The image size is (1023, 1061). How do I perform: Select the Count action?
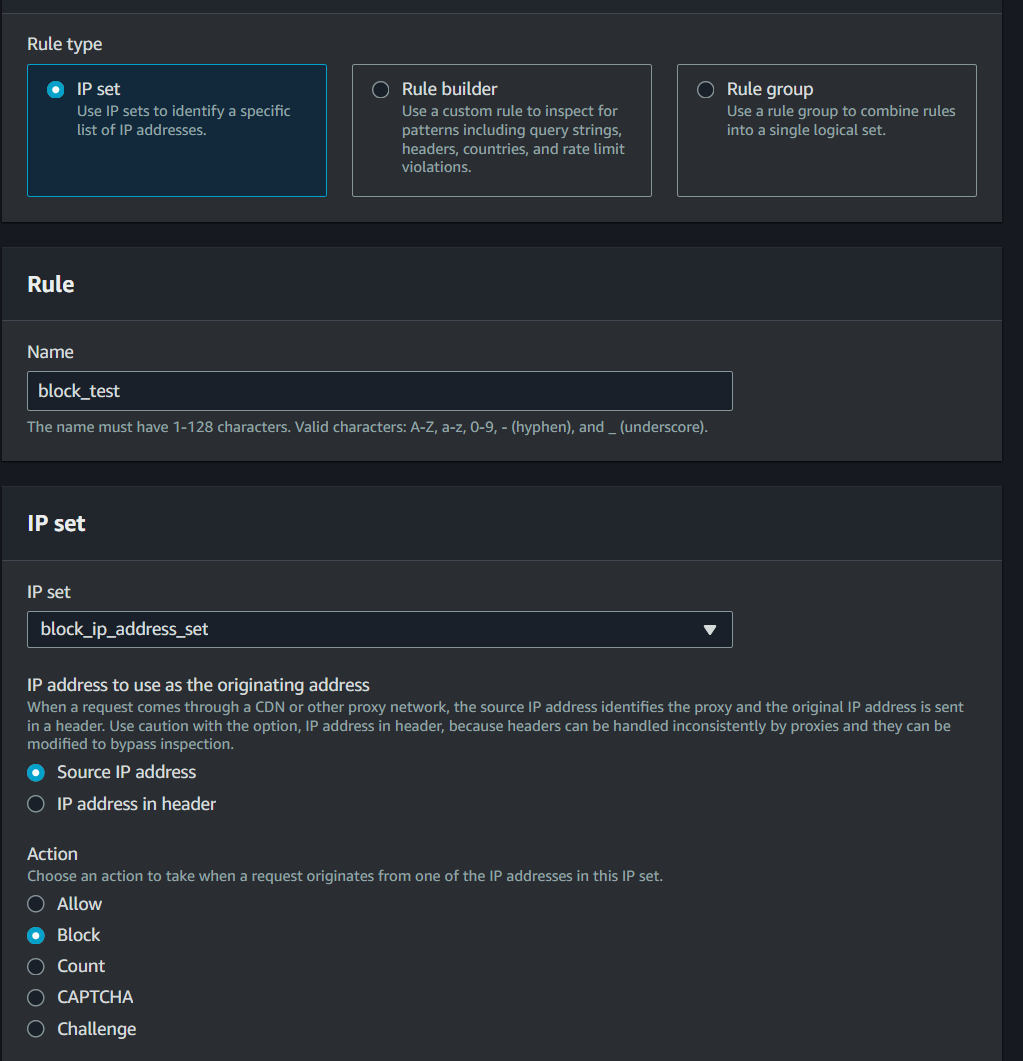click(x=35, y=965)
